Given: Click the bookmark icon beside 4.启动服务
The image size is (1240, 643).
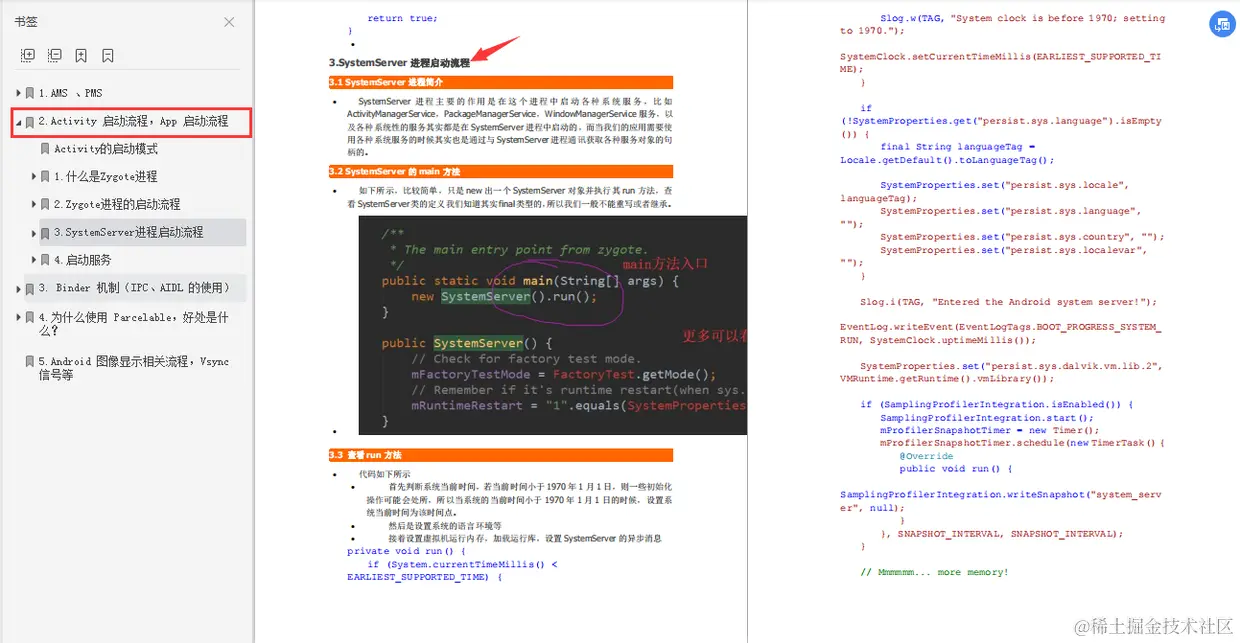Looking at the screenshot, I should click(45, 260).
